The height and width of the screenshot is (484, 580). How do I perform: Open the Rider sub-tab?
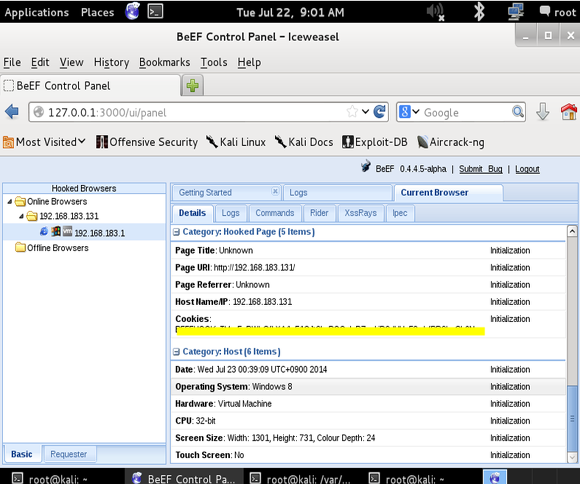pyautogui.click(x=319, y=213)
